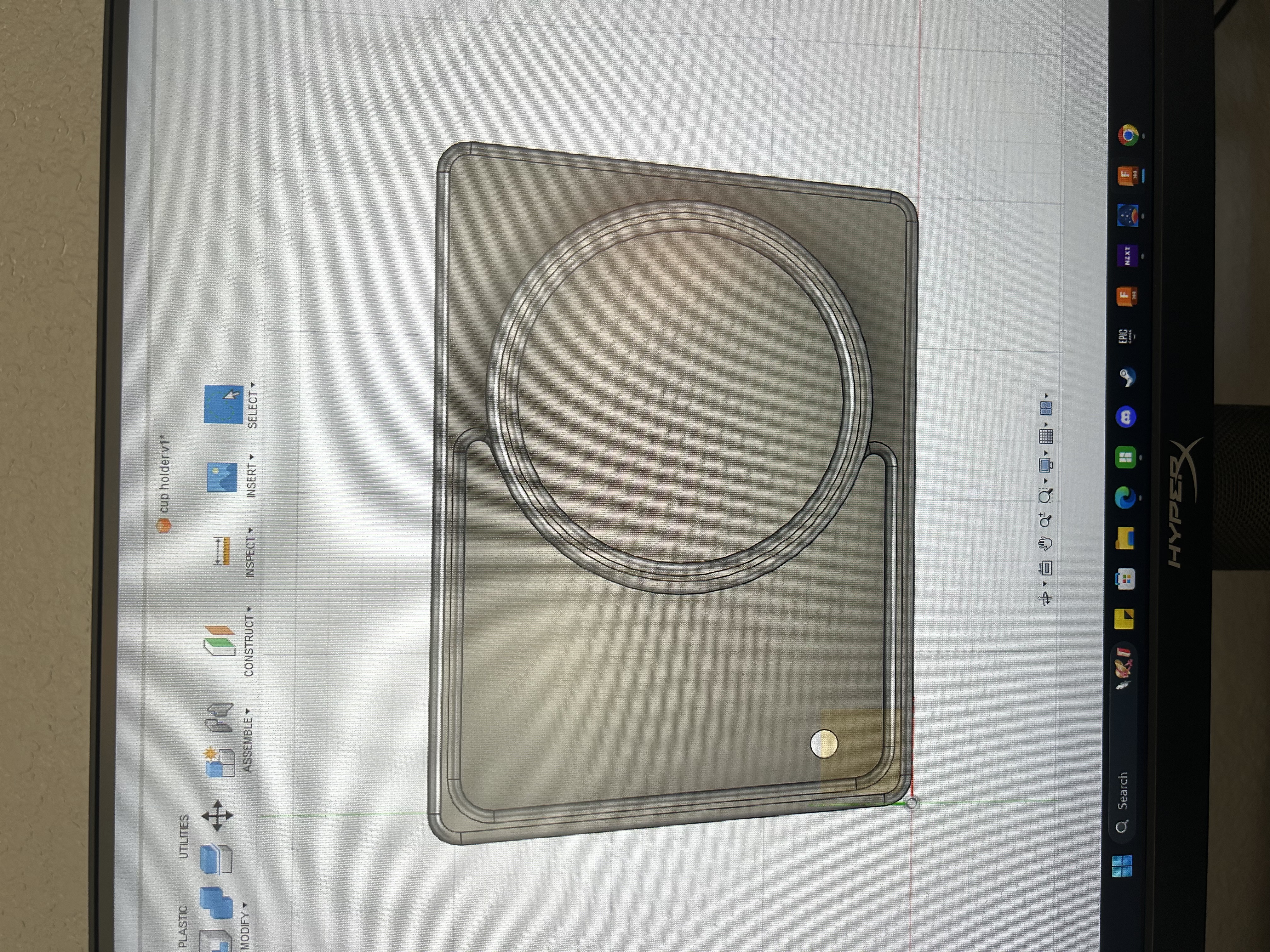
Task: Activate the Pan hand icon
Action: pyautogui.click(x=1045, y=543)
